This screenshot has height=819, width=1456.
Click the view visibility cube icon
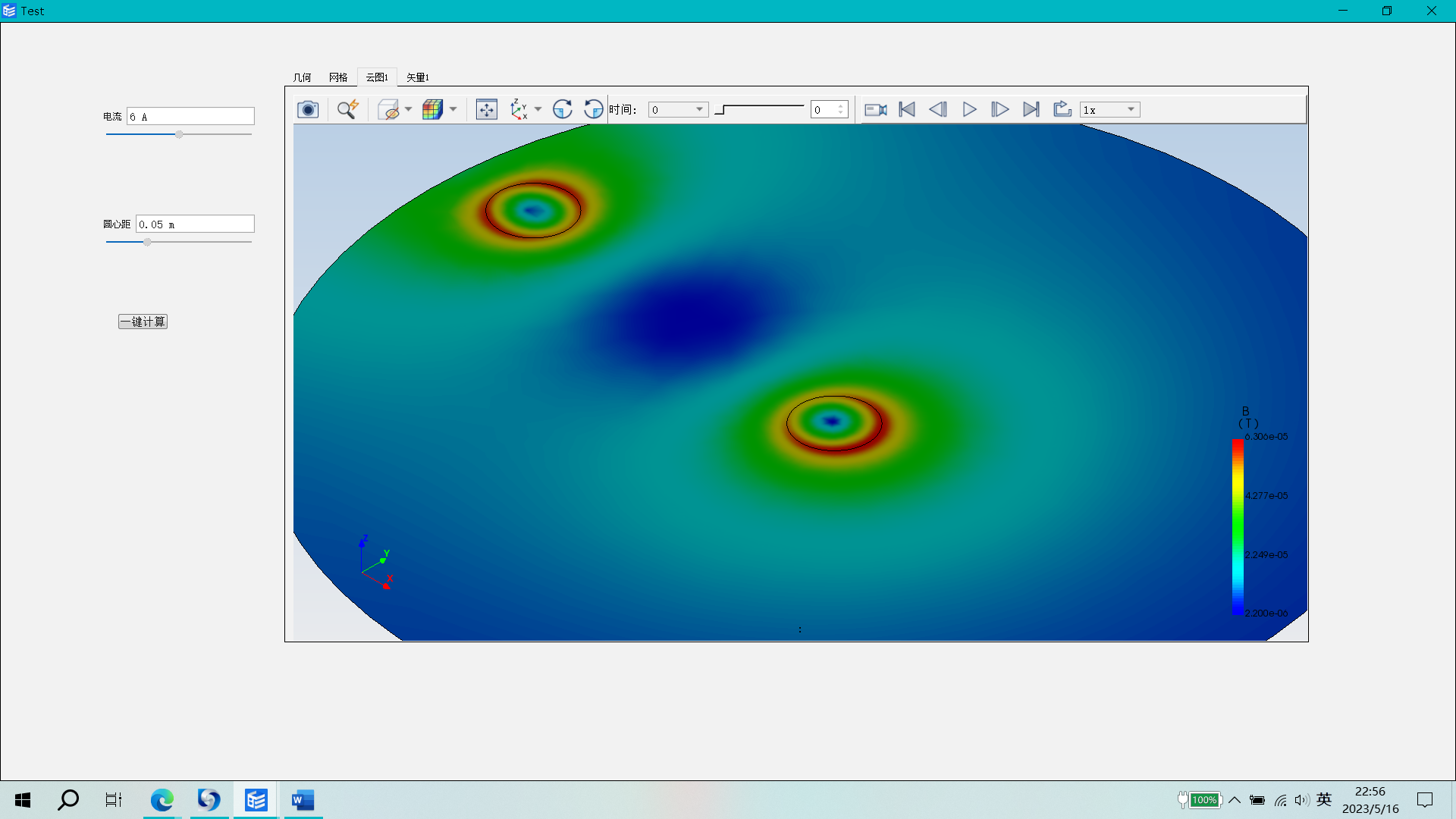click(x=388, y=109)
